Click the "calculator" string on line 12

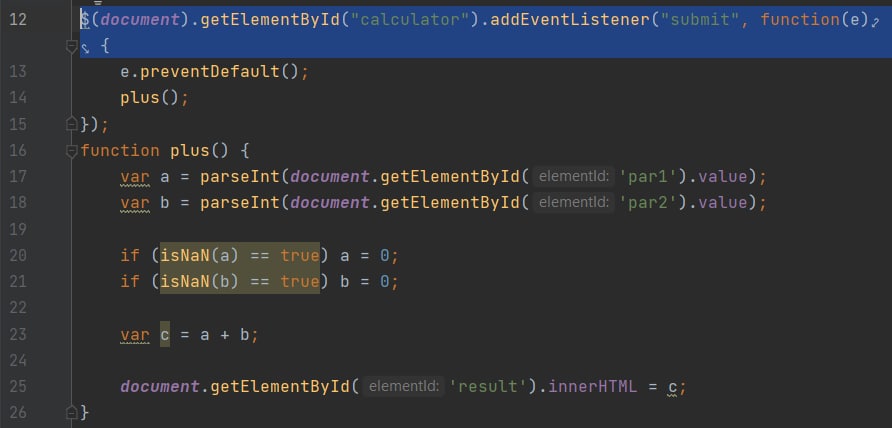(x=411, y=20)
